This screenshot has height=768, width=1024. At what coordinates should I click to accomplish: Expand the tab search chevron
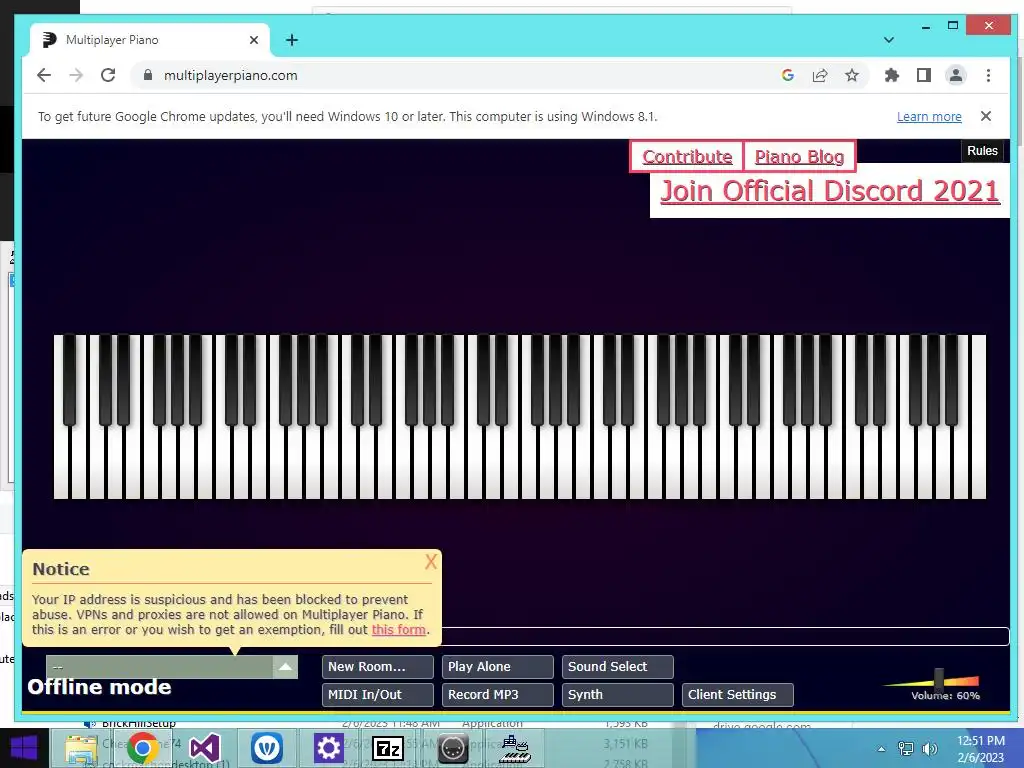point(889,40)
